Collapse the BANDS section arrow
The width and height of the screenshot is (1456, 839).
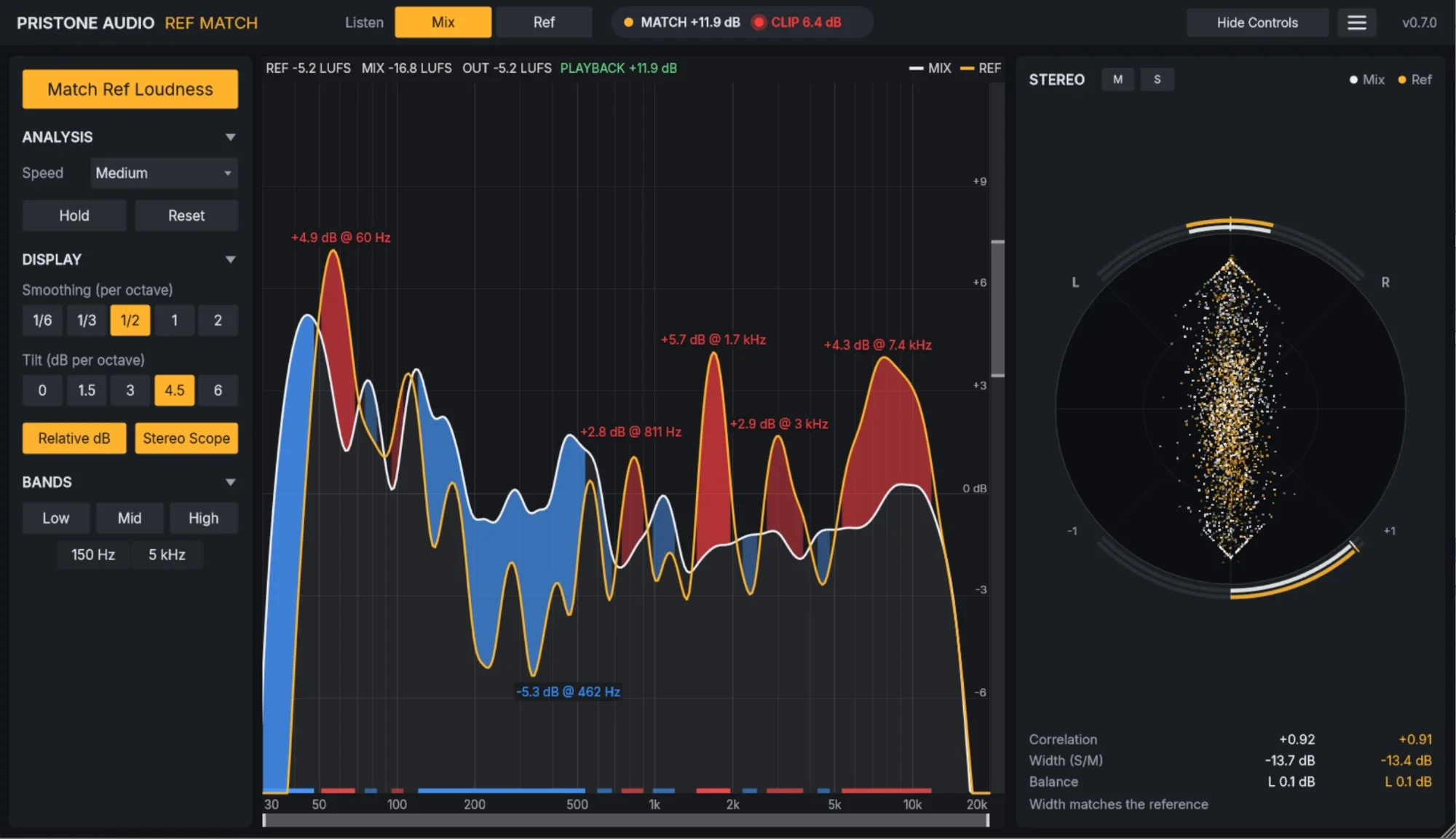230,482
